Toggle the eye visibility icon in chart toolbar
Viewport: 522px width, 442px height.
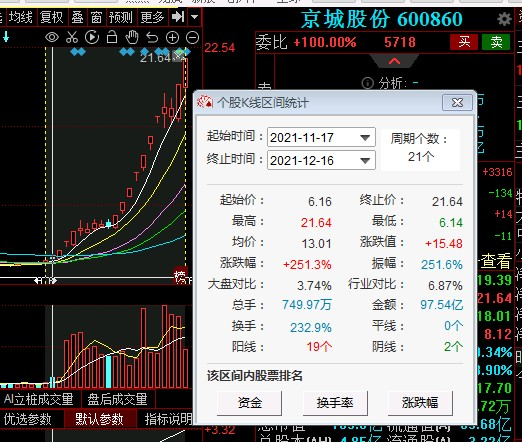pyautogui.click(x=52, y=37)
